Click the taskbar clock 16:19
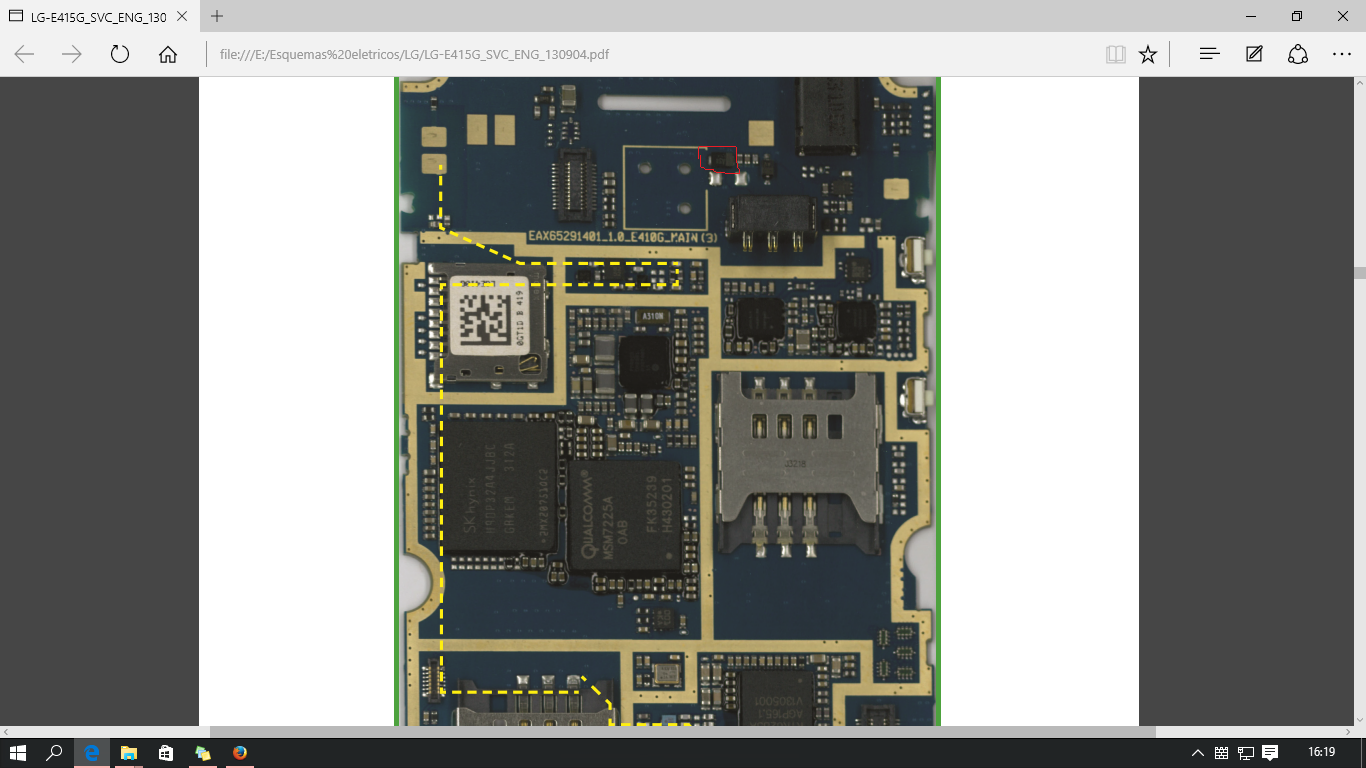 click(x=1322, y=753)
